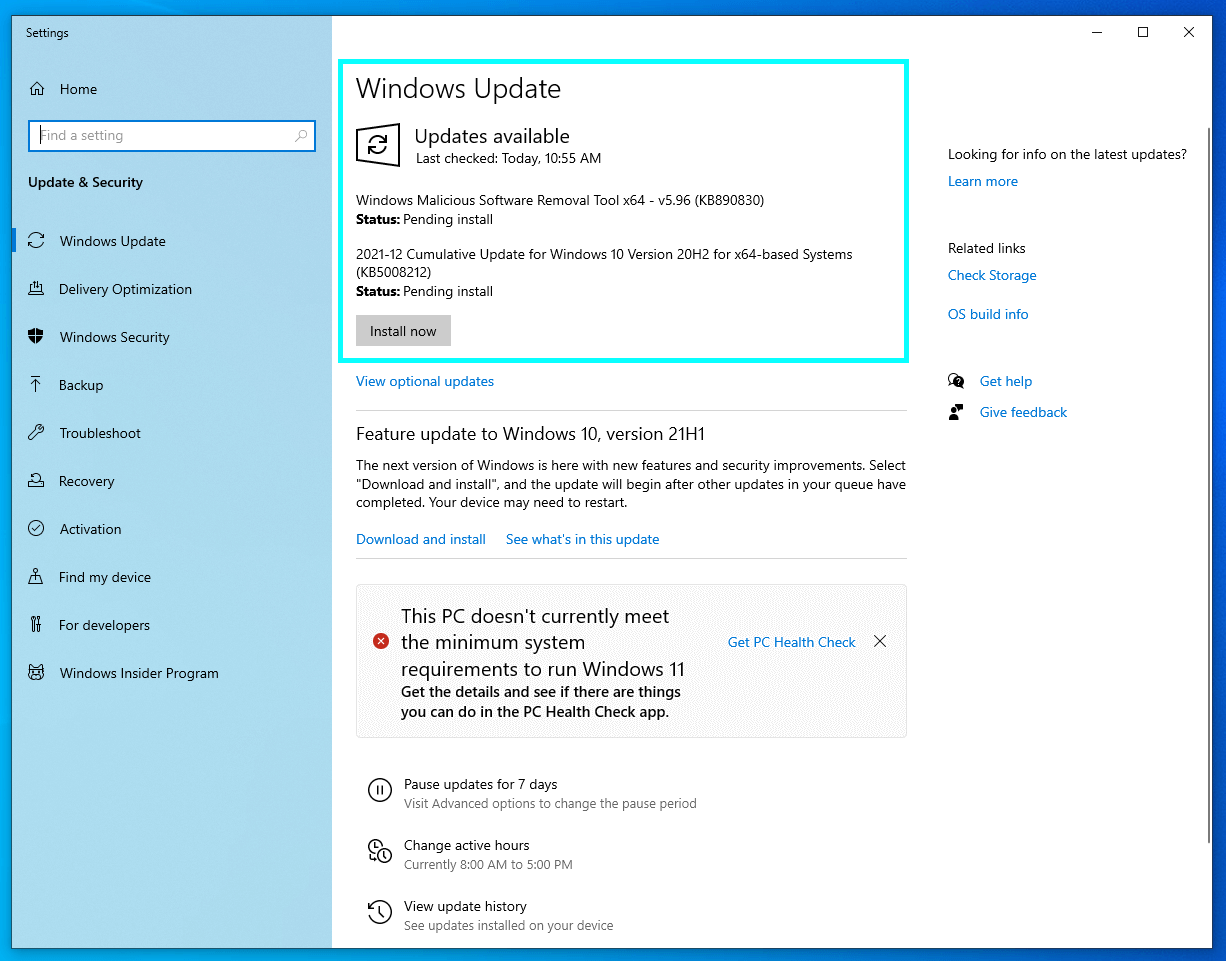Open the Backup settings icon

pyautogui.click(x=38, y=385)
